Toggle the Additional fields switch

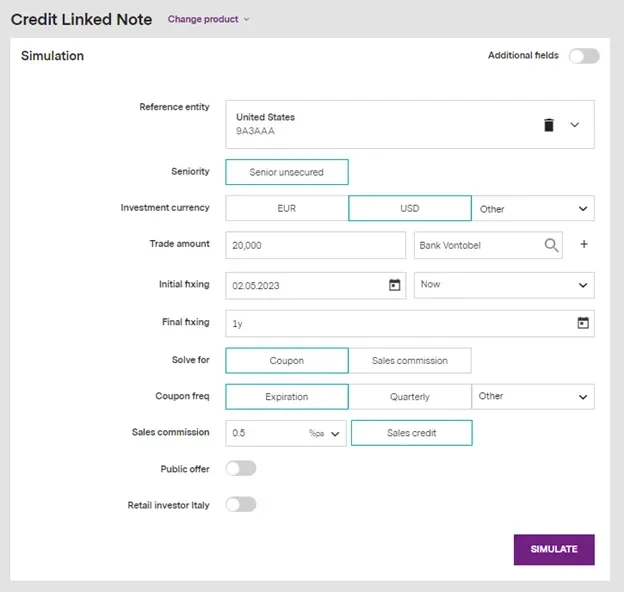583,56
